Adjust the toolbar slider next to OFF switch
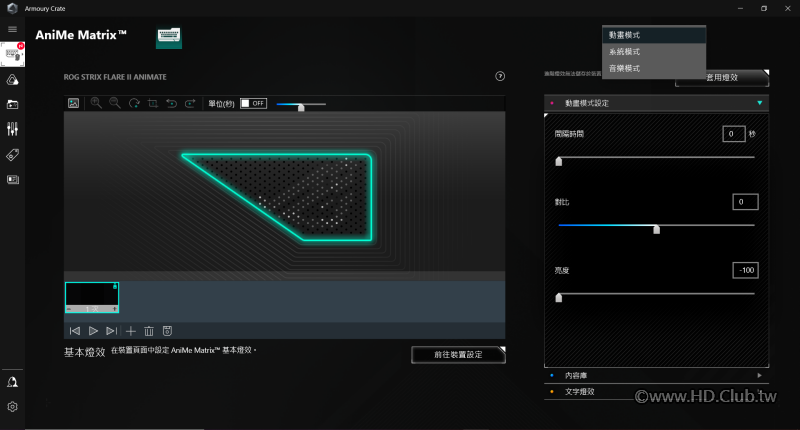800x430 pixels. (301, 107)
